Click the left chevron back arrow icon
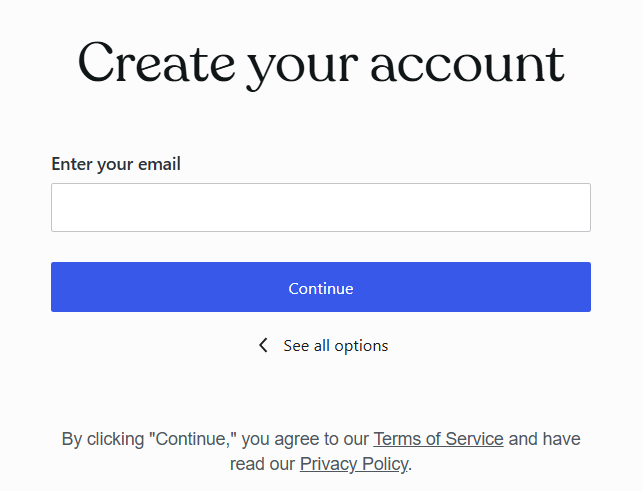The height and width of the screenshot is (491, 642). (263, 346)
